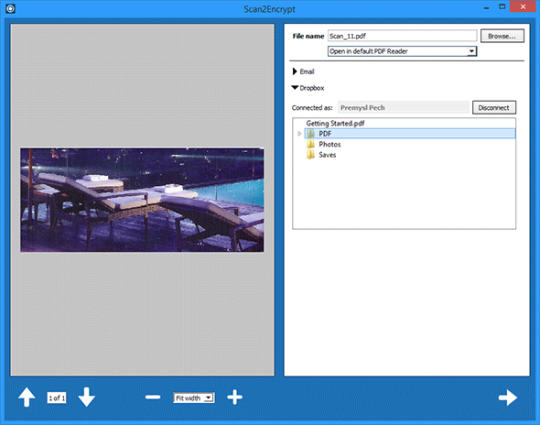
Task: Select the Photos folder
Action: point(324,144)
